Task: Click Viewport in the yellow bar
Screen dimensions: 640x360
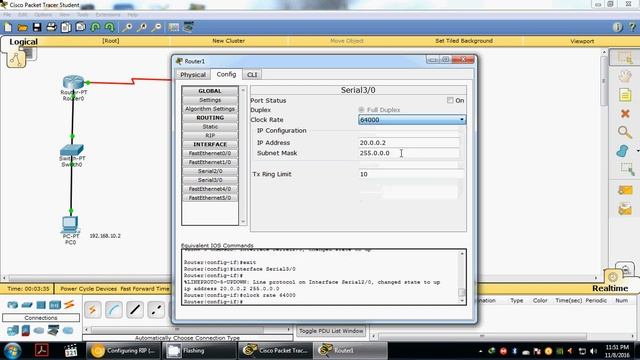Action: (x=582, y=41)
